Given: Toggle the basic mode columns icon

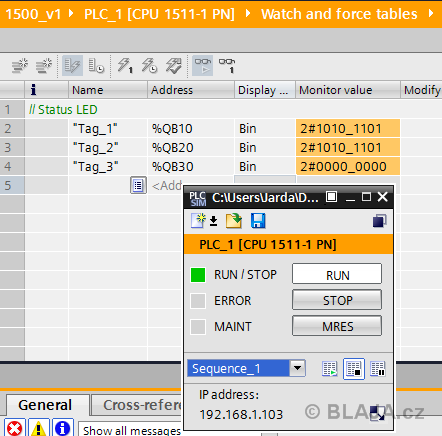Looking at the screenshot, I should [72, 66].
